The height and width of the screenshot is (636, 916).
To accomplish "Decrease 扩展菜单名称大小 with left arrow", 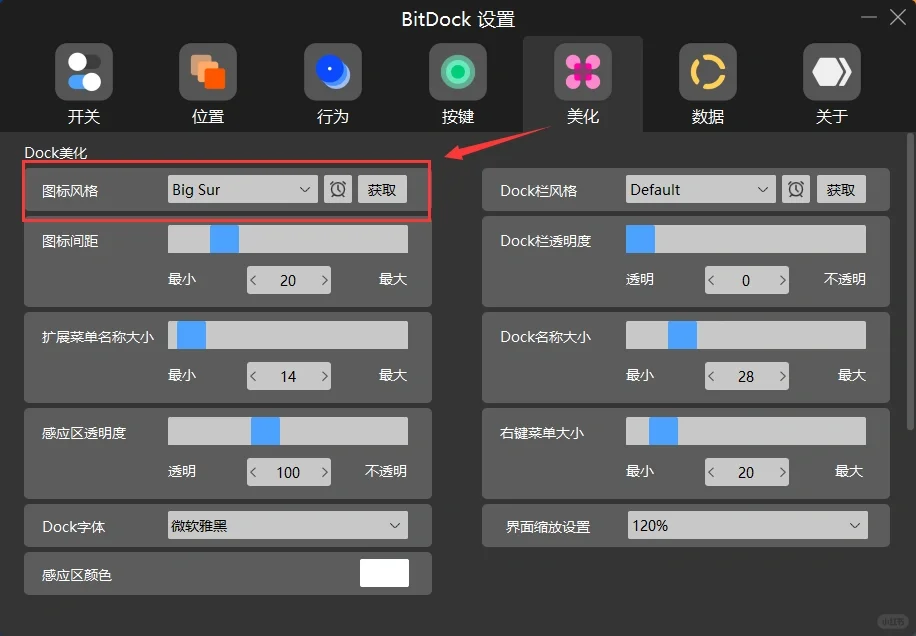I will tap(254, 376).
